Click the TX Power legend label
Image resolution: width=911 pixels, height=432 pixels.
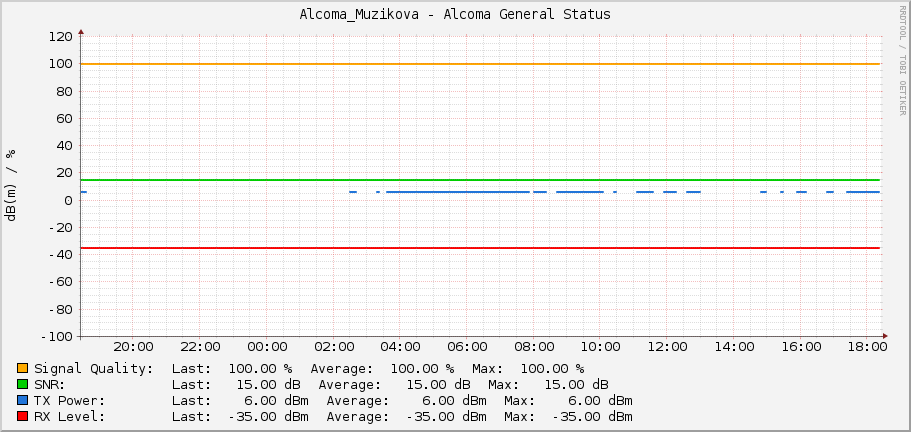(70, 401)
